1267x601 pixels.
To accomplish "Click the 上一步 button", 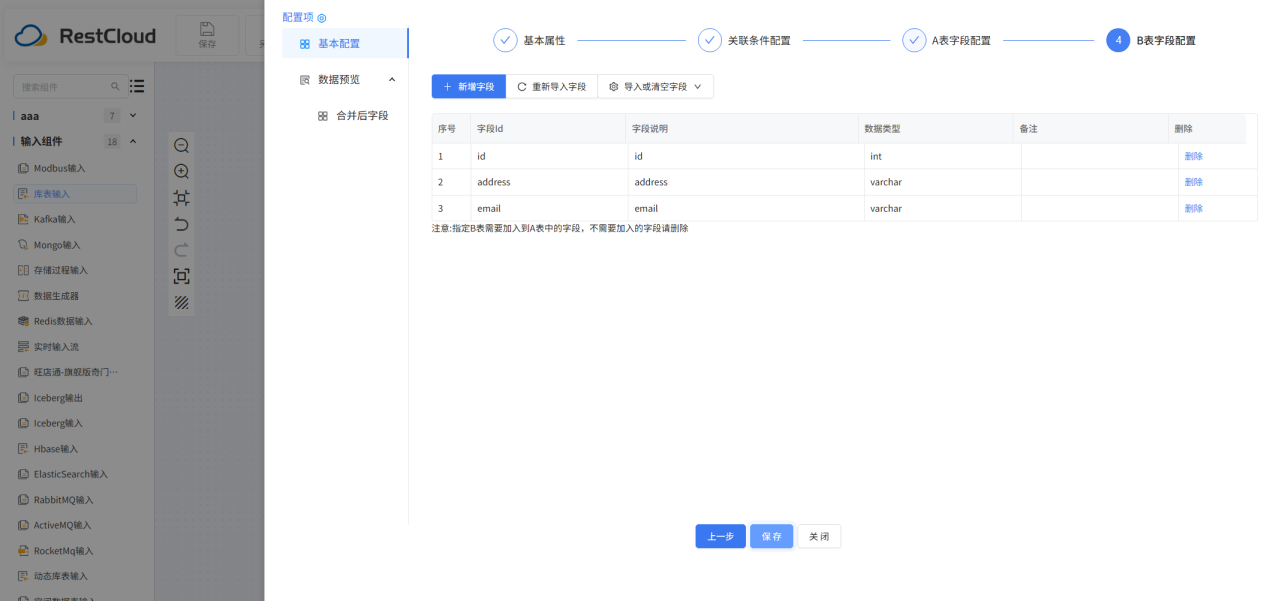I will pos(721,537).
